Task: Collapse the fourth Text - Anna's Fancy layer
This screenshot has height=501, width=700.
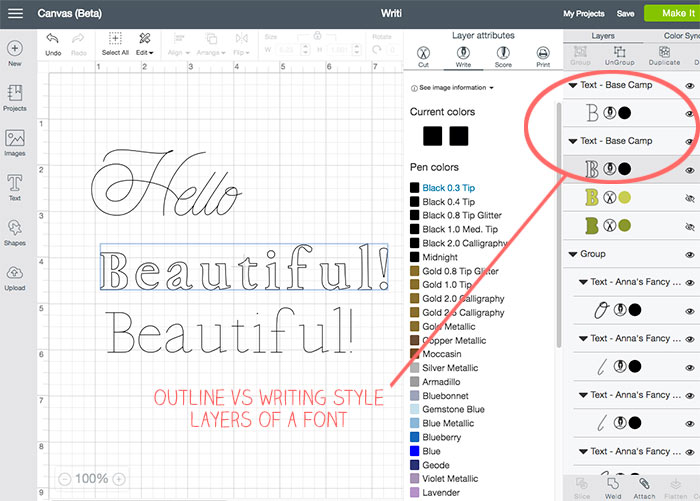Action: click(x=583, y=451)
